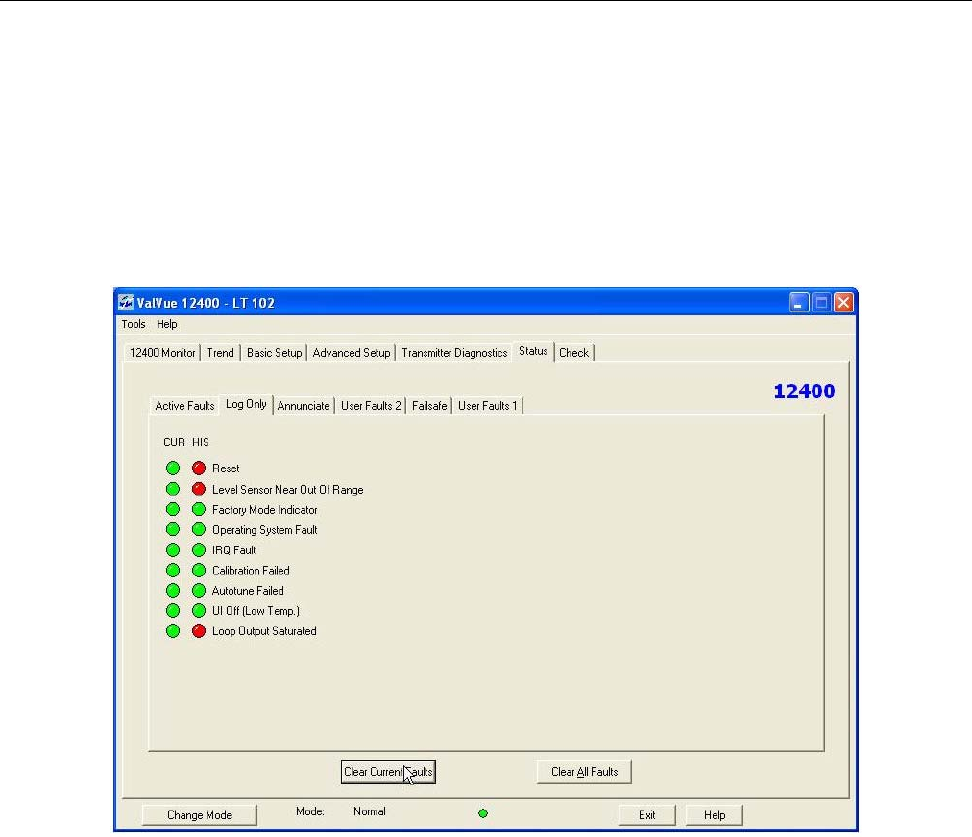Image resolution: width=972 pixels, height=837 pixels.
Task: Click the CUR column header
Action: pos(174,442)
